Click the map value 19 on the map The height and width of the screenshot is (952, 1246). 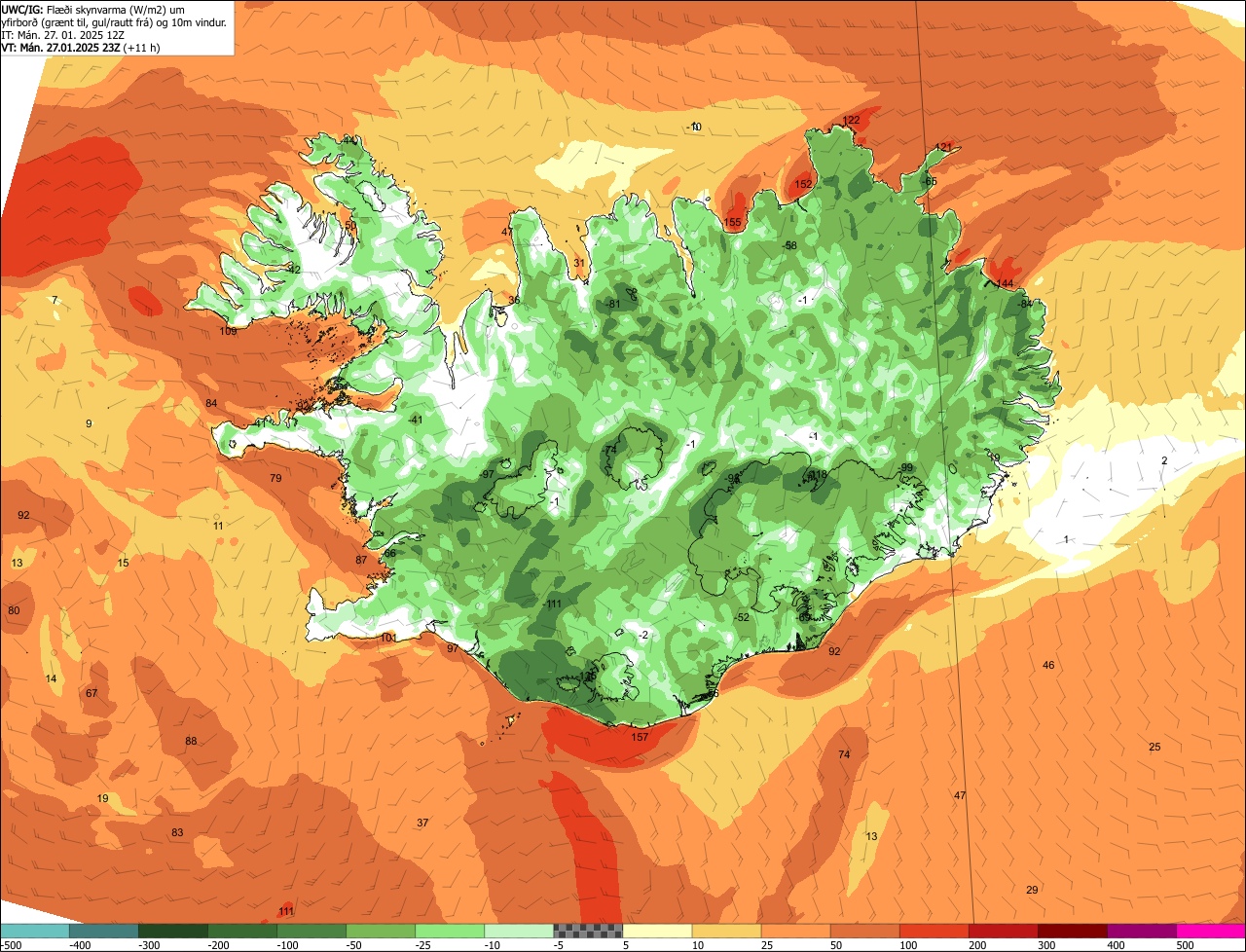[x=102, y=798]
